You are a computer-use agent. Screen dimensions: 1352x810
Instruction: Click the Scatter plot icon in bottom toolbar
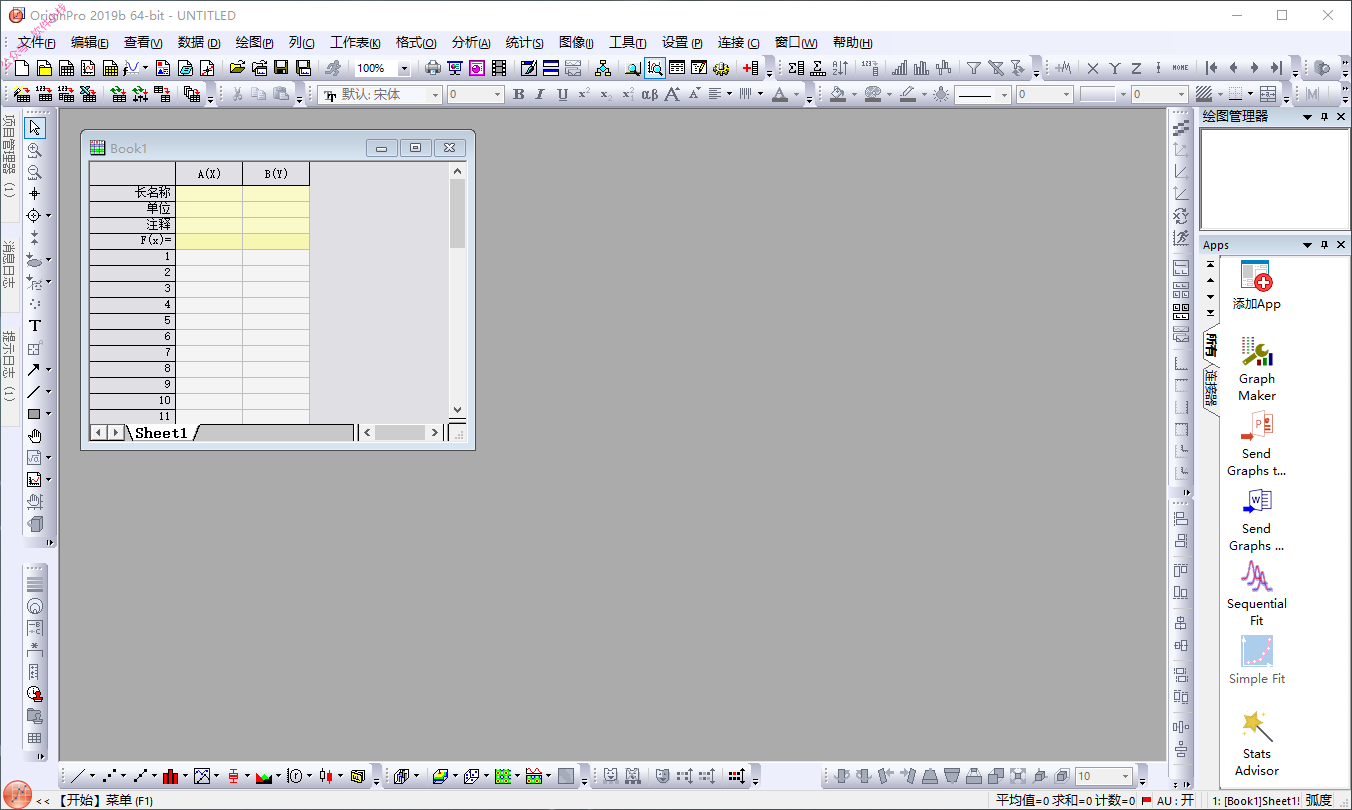tap(109, 776)
